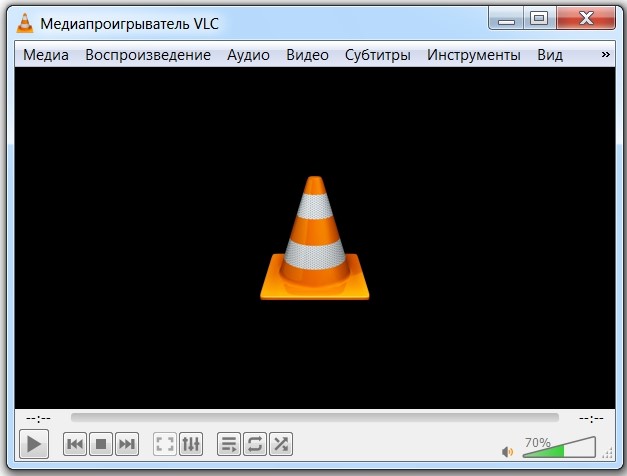Show the playlist panel
The width and height of the screenshot is (627, 476).
[229, 444]
